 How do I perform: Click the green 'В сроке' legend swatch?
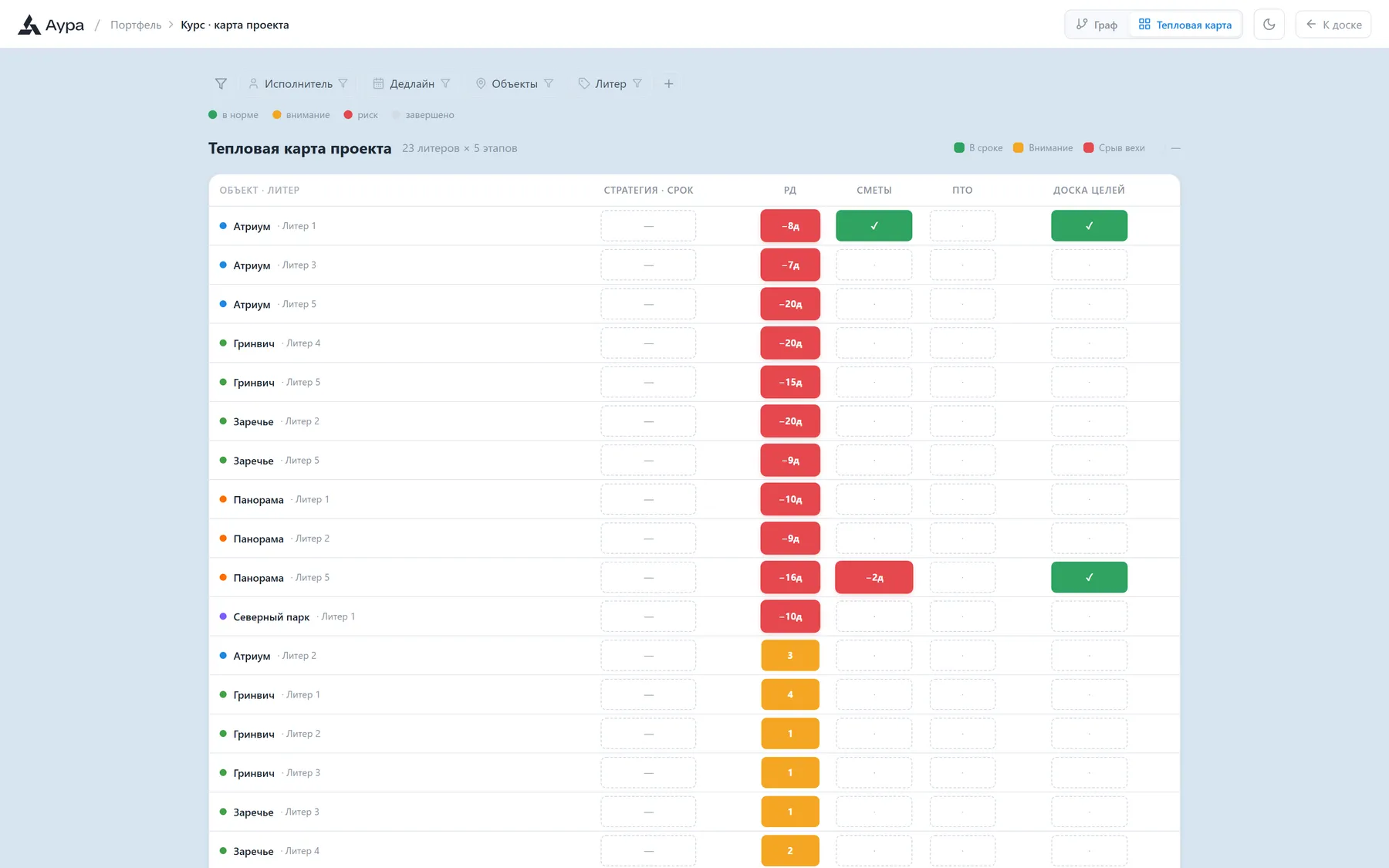click(959, 148)
